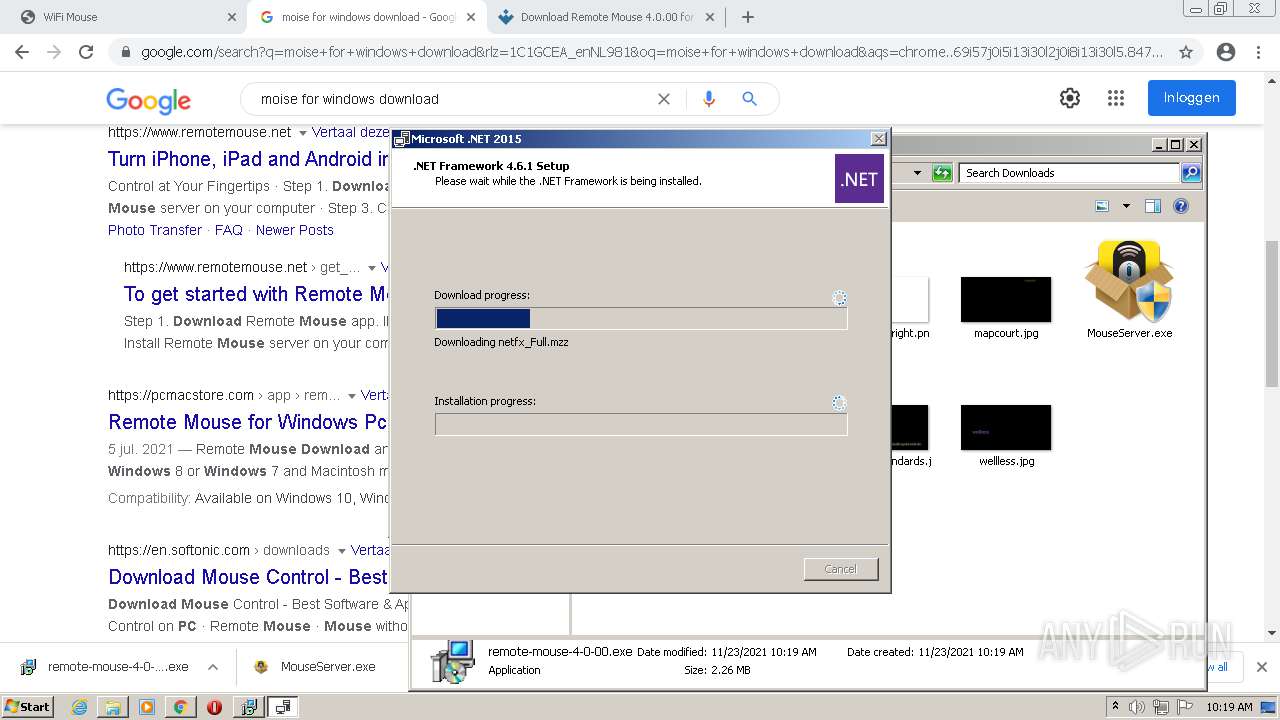Open the FAQ sitelink
Image resolution: width=1280 pixels, height=720 pixels.
tap(229, 230)
